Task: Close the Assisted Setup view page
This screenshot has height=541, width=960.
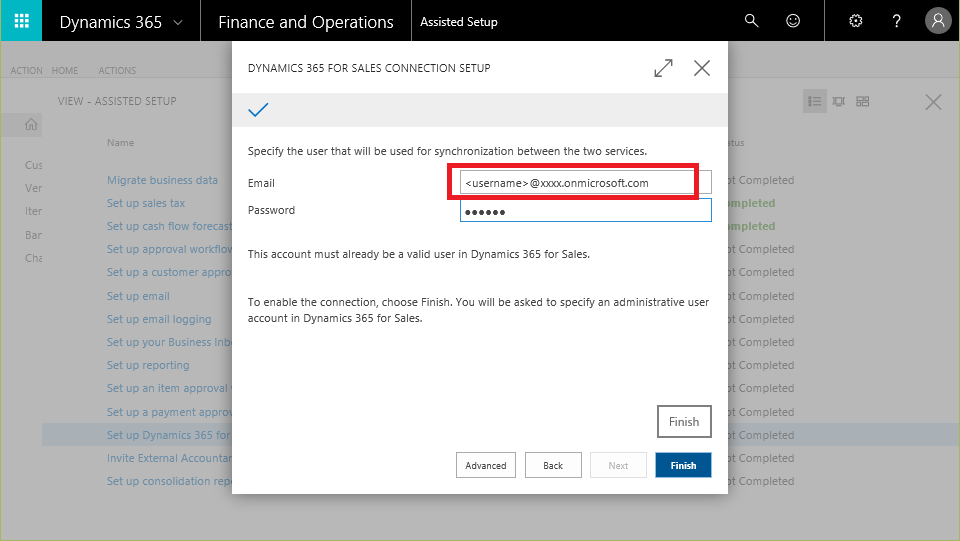Action: 933,102
